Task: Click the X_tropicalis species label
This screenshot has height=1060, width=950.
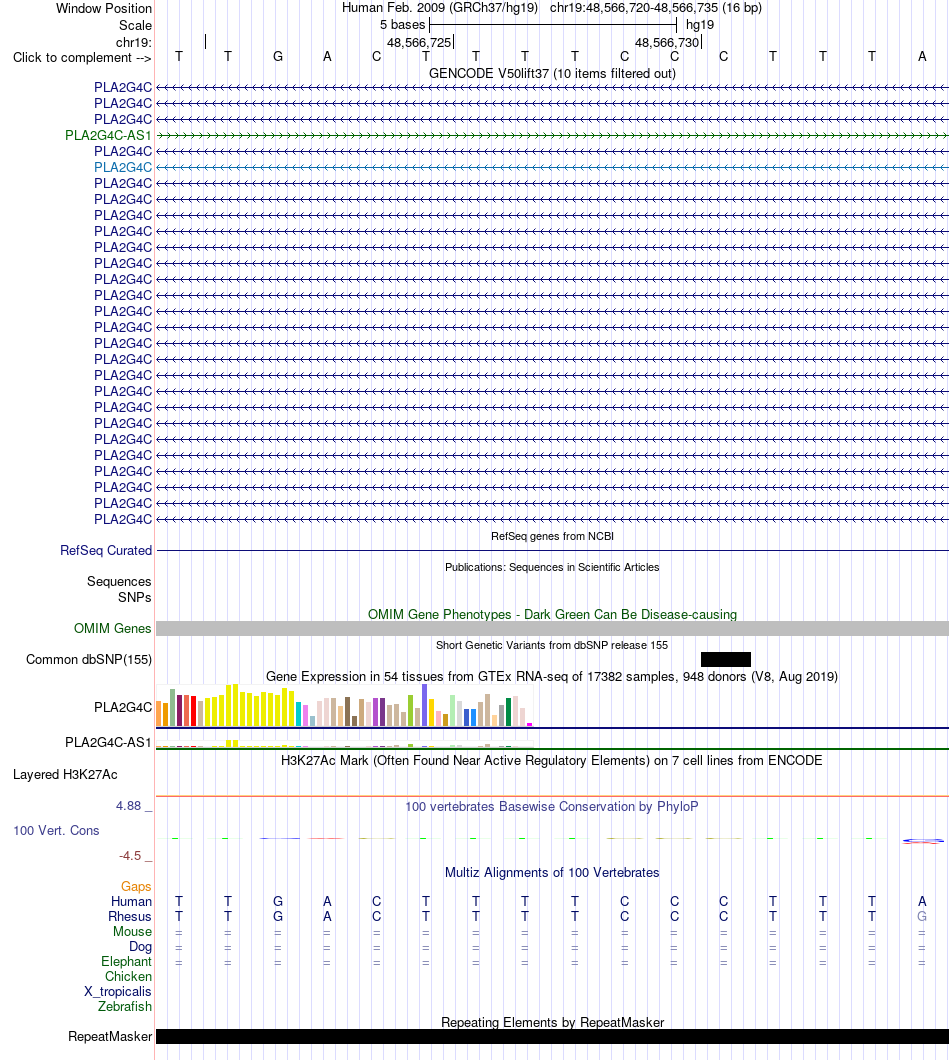Action: click(x=118, y=992)
